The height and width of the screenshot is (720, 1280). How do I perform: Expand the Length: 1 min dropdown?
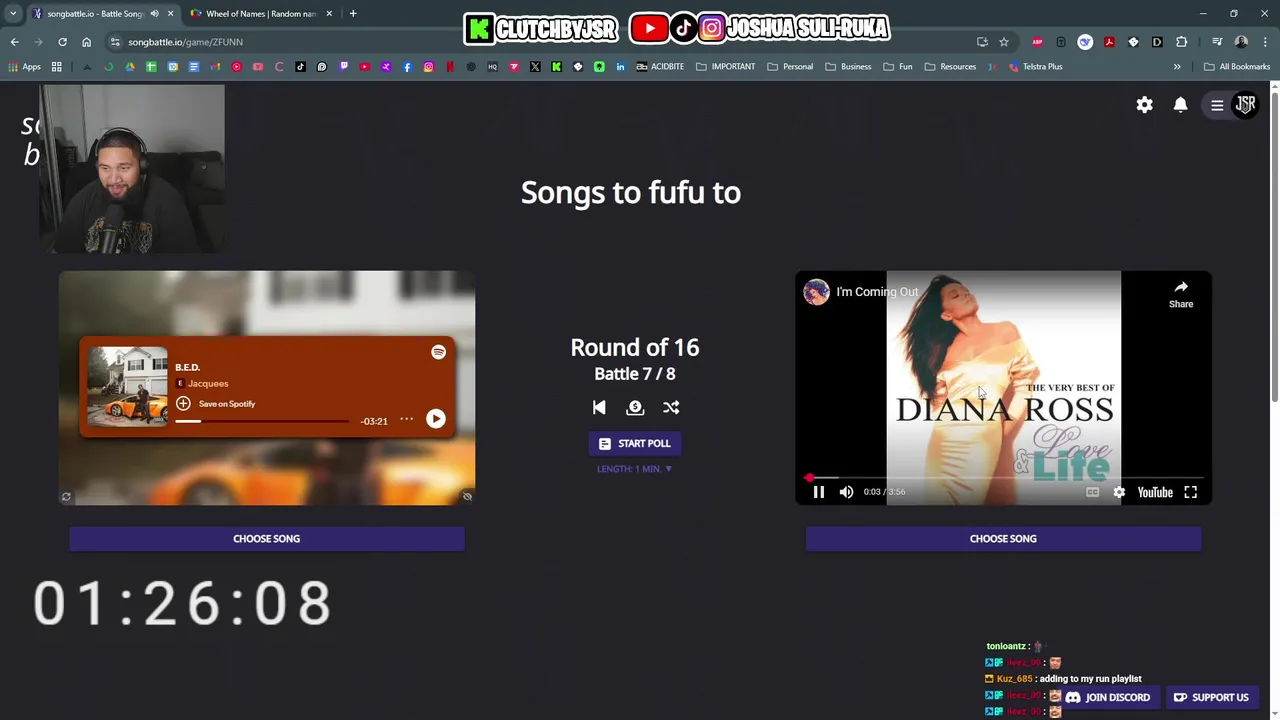tap(635, 469)
